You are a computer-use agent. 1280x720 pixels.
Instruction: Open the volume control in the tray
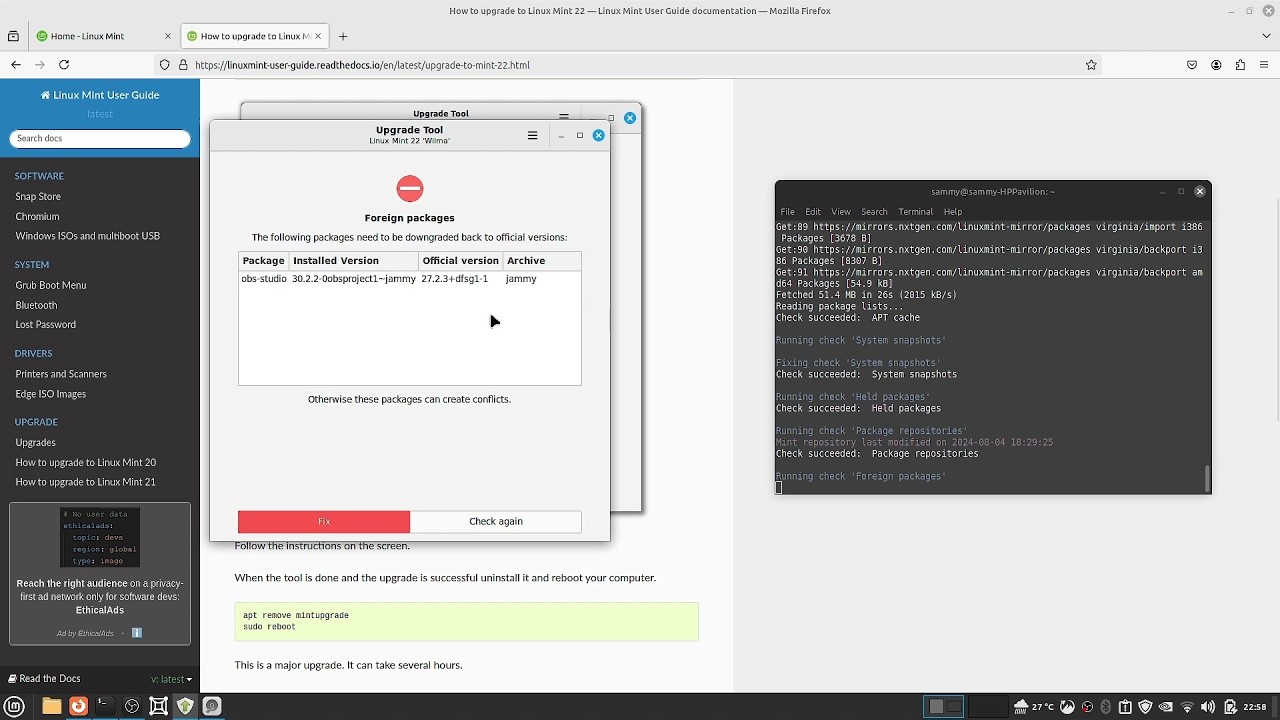(1208, 707)
